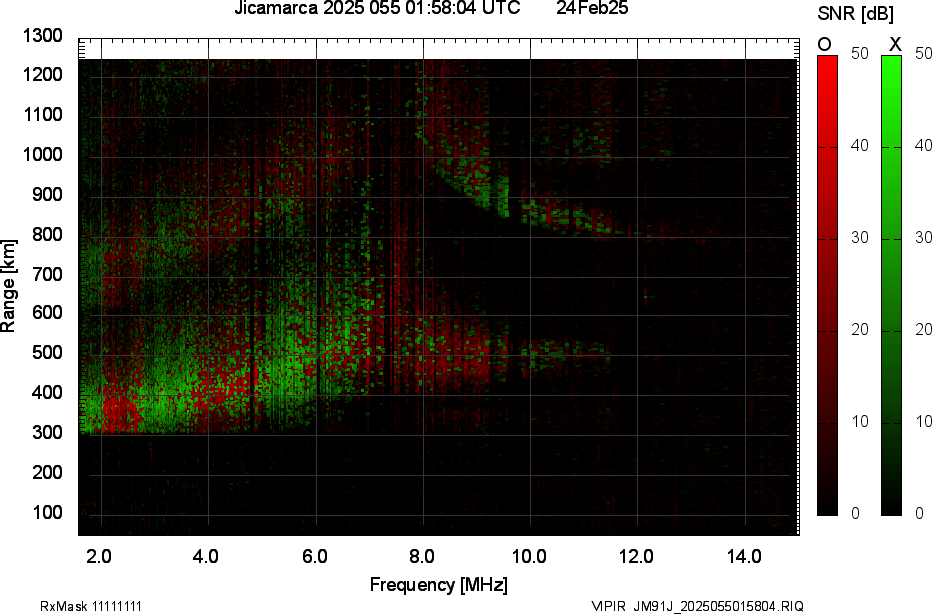Click the 'SNR [dB]' legend title
The width and height of the screenshot is (932, 614).
855,14
